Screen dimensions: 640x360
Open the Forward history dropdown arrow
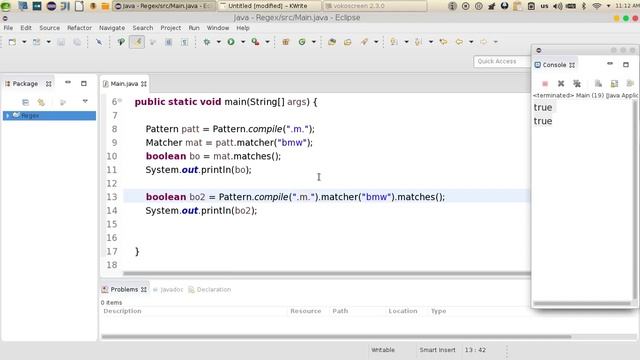point(496,42)
